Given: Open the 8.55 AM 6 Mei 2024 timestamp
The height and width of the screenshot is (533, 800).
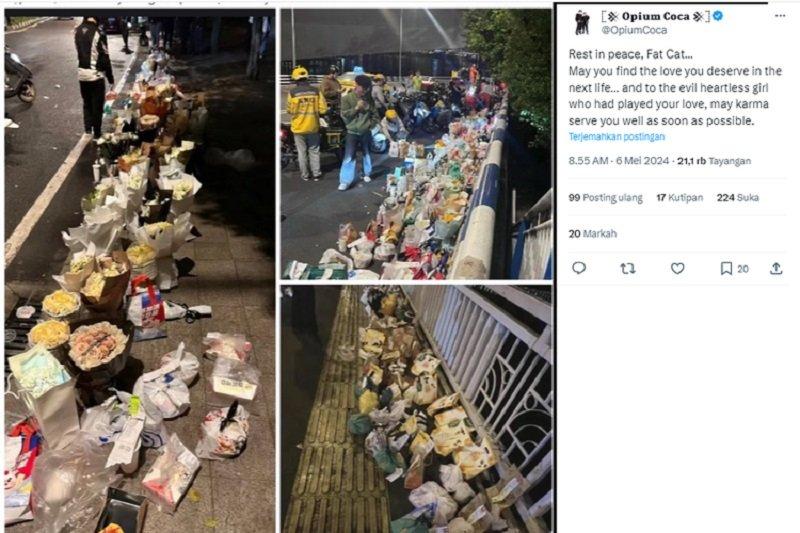Looking at the screenshot, I should [x=619, y=161].
